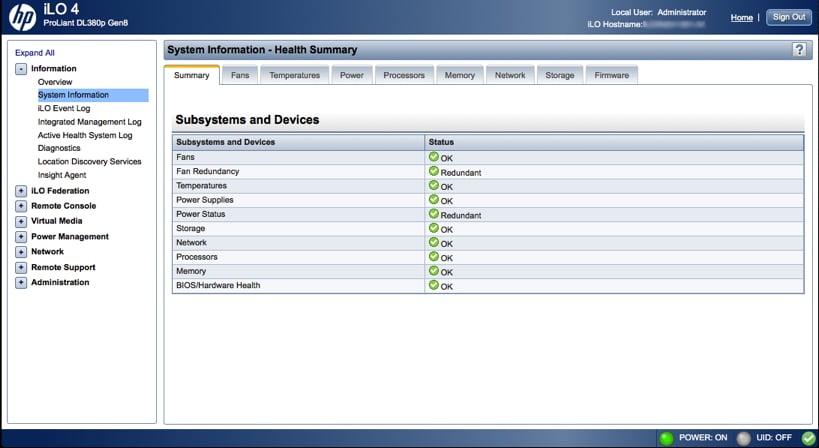Click the Status column header
The image size is (819, 448).
coord(614,142)
